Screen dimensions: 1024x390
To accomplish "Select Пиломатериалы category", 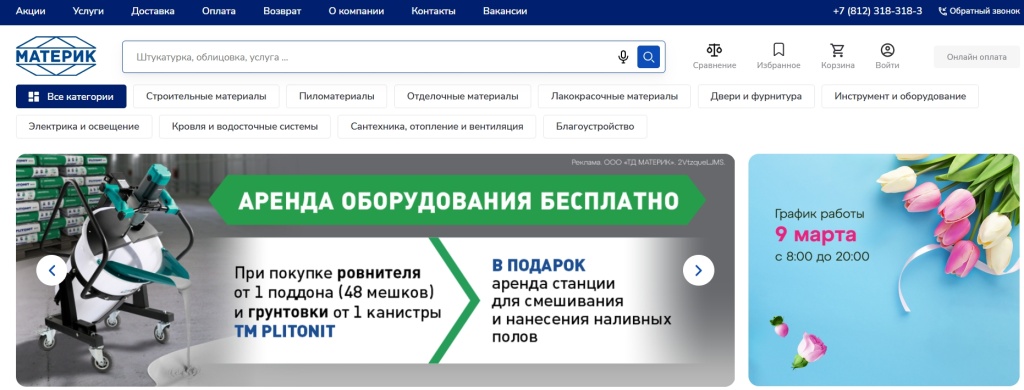I will (337, 97).
